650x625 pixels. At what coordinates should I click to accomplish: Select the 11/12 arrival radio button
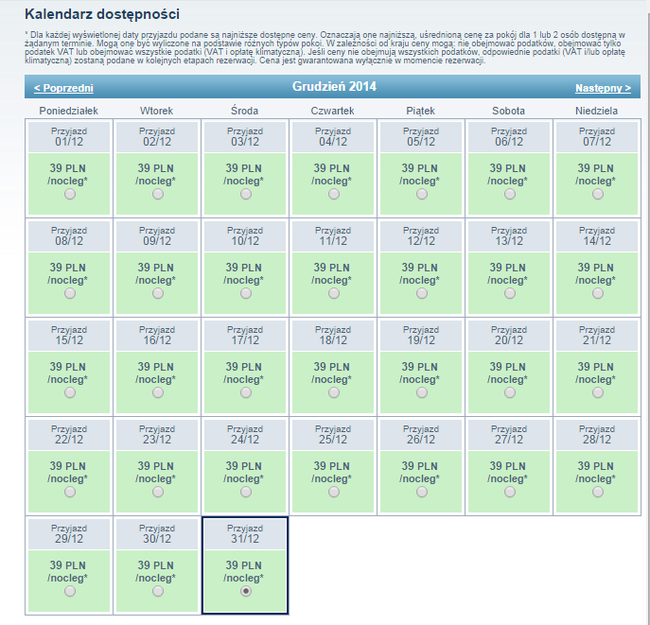334,293
